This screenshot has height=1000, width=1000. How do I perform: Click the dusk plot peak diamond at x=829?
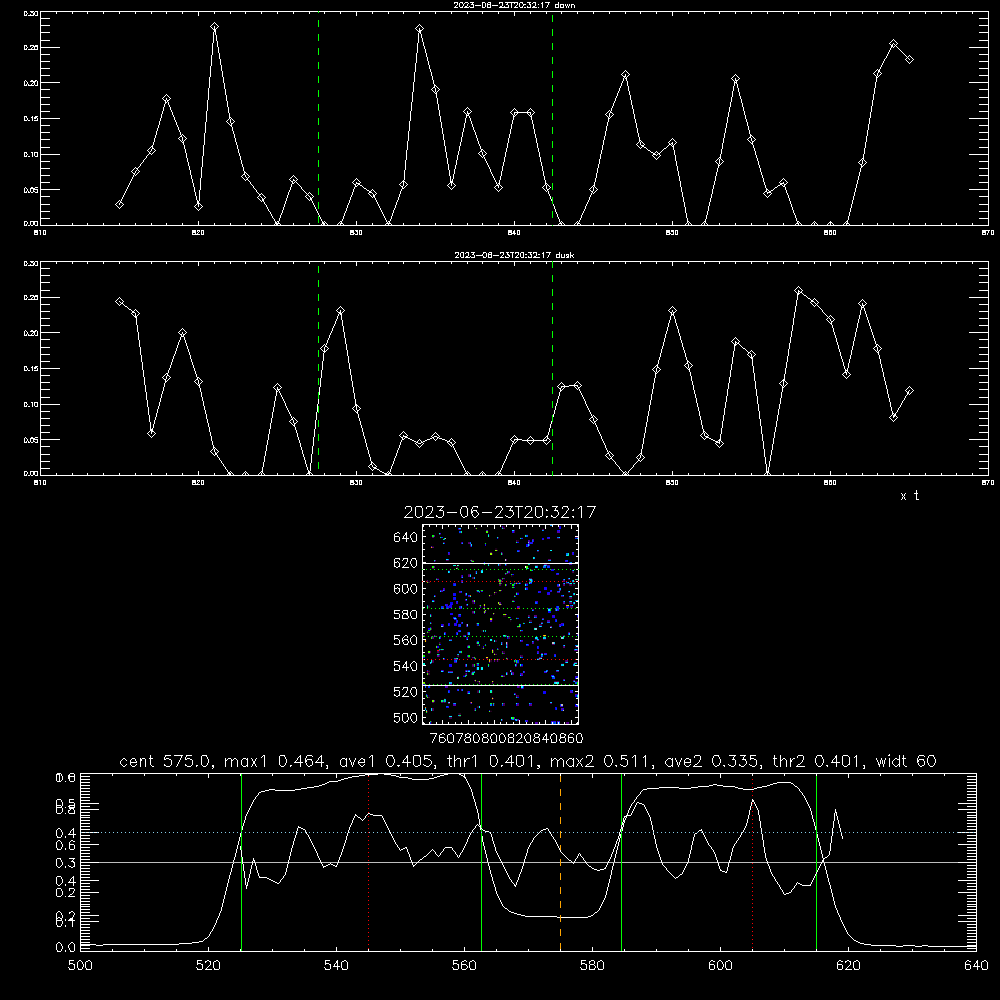[341, 311]
